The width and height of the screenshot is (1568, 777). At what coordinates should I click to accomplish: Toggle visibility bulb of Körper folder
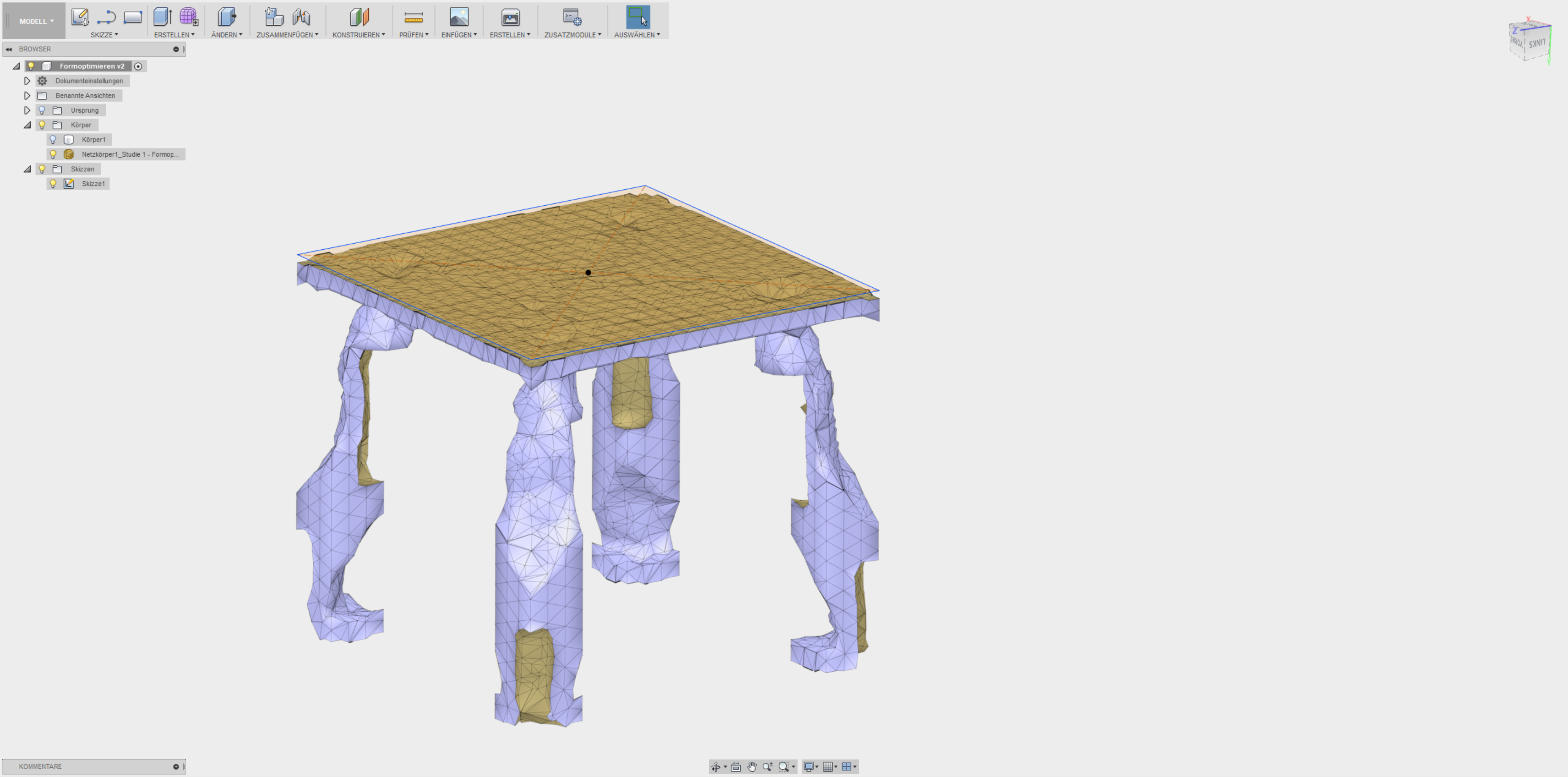42,125
